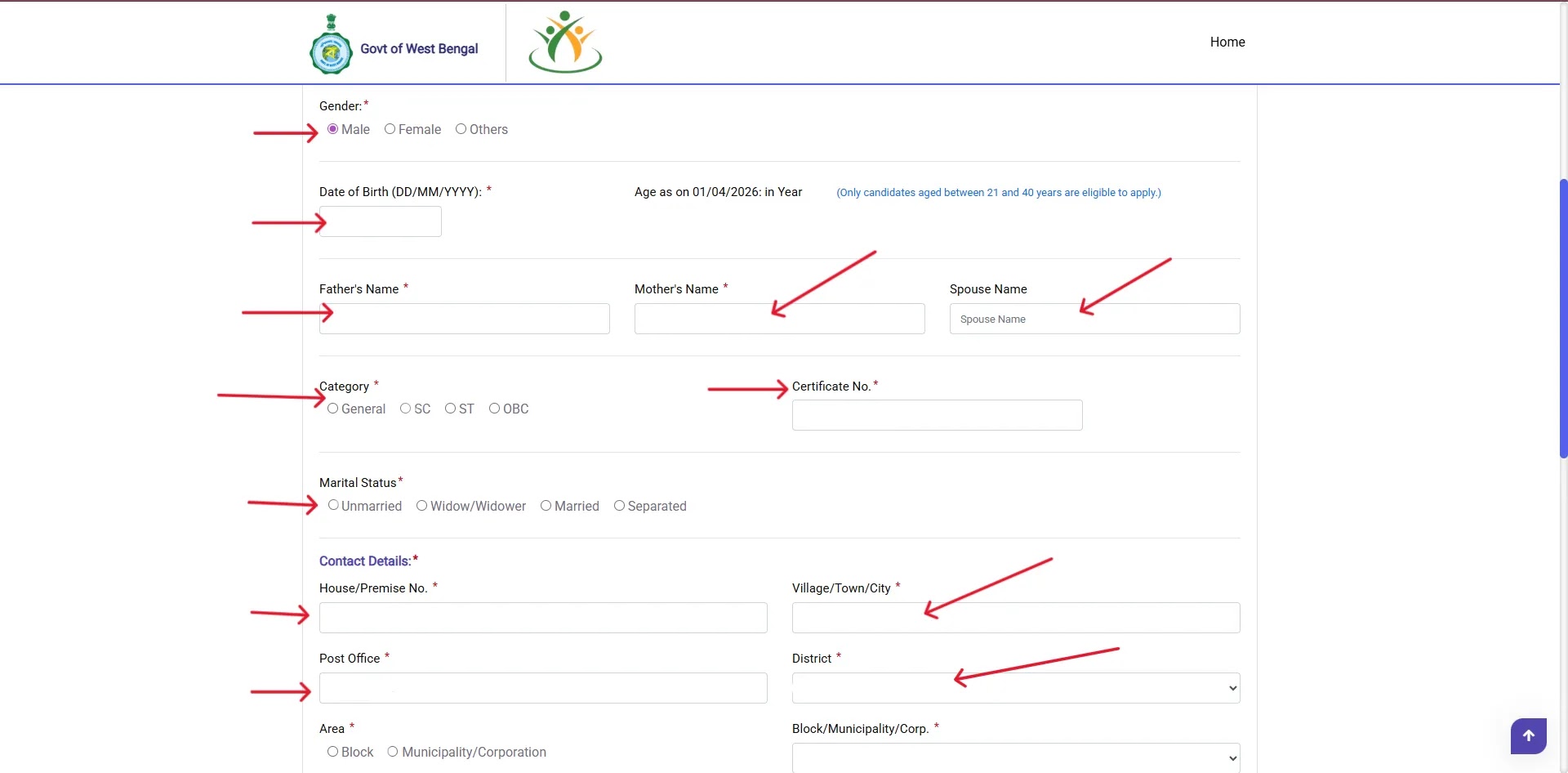Screen dimensions: 1568x773
Task: Click the Date of Birth input field
Action: tap(381, 221)
